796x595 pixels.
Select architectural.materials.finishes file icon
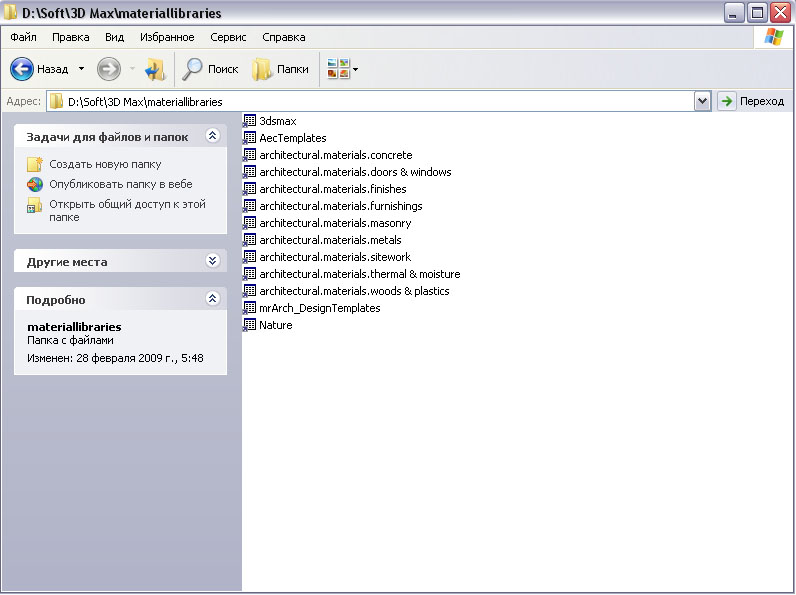point(249,189)
